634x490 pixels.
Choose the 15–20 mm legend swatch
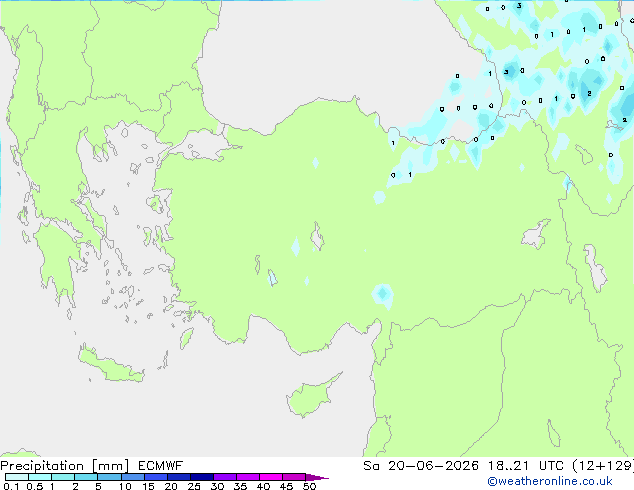[x=155, y=477]
